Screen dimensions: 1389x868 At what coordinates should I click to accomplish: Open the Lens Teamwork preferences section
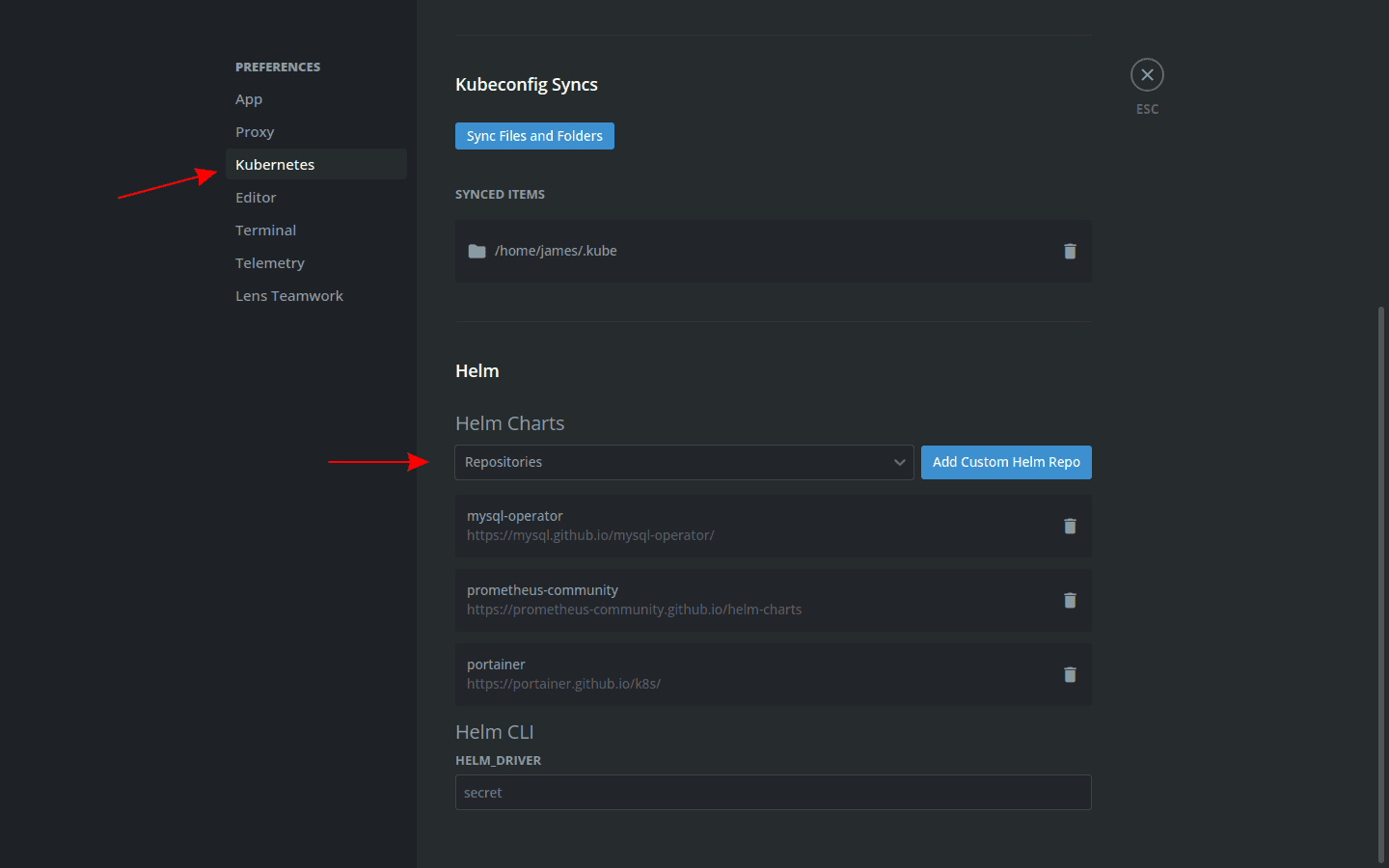pyautogui.click(x=316, y=296)
